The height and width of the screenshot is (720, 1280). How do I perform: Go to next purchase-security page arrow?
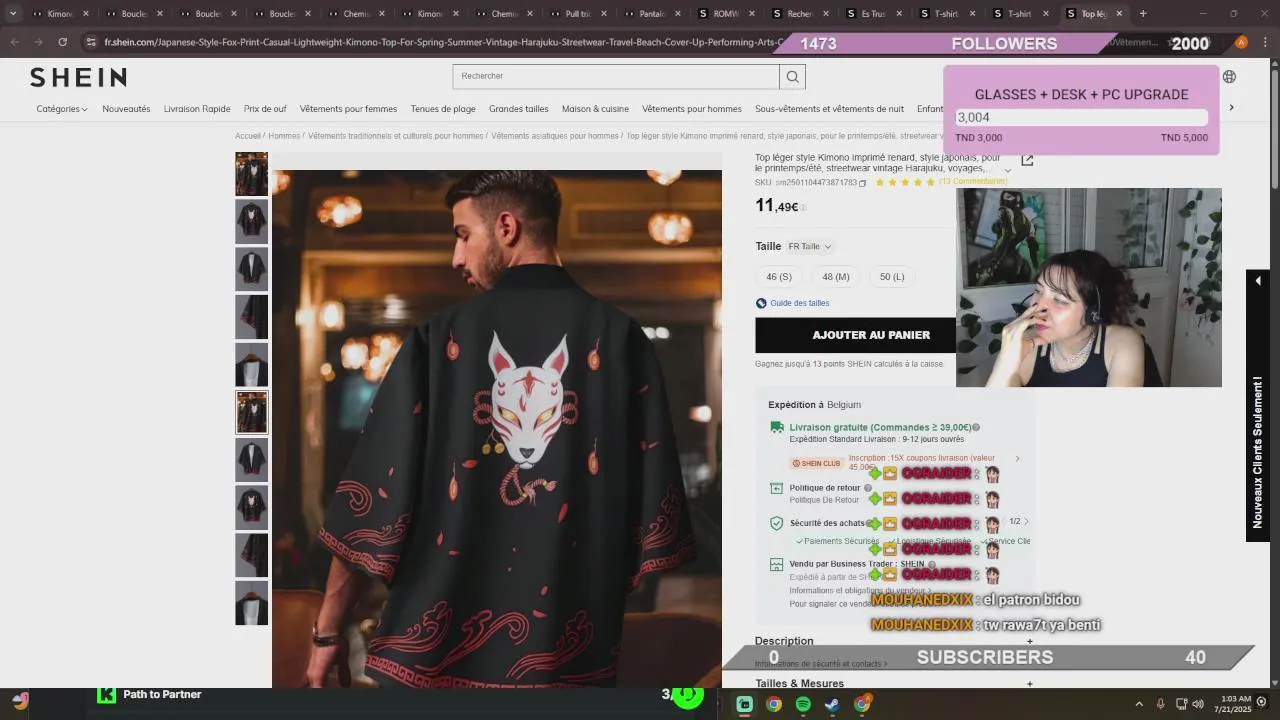[x=1026, y=522]
